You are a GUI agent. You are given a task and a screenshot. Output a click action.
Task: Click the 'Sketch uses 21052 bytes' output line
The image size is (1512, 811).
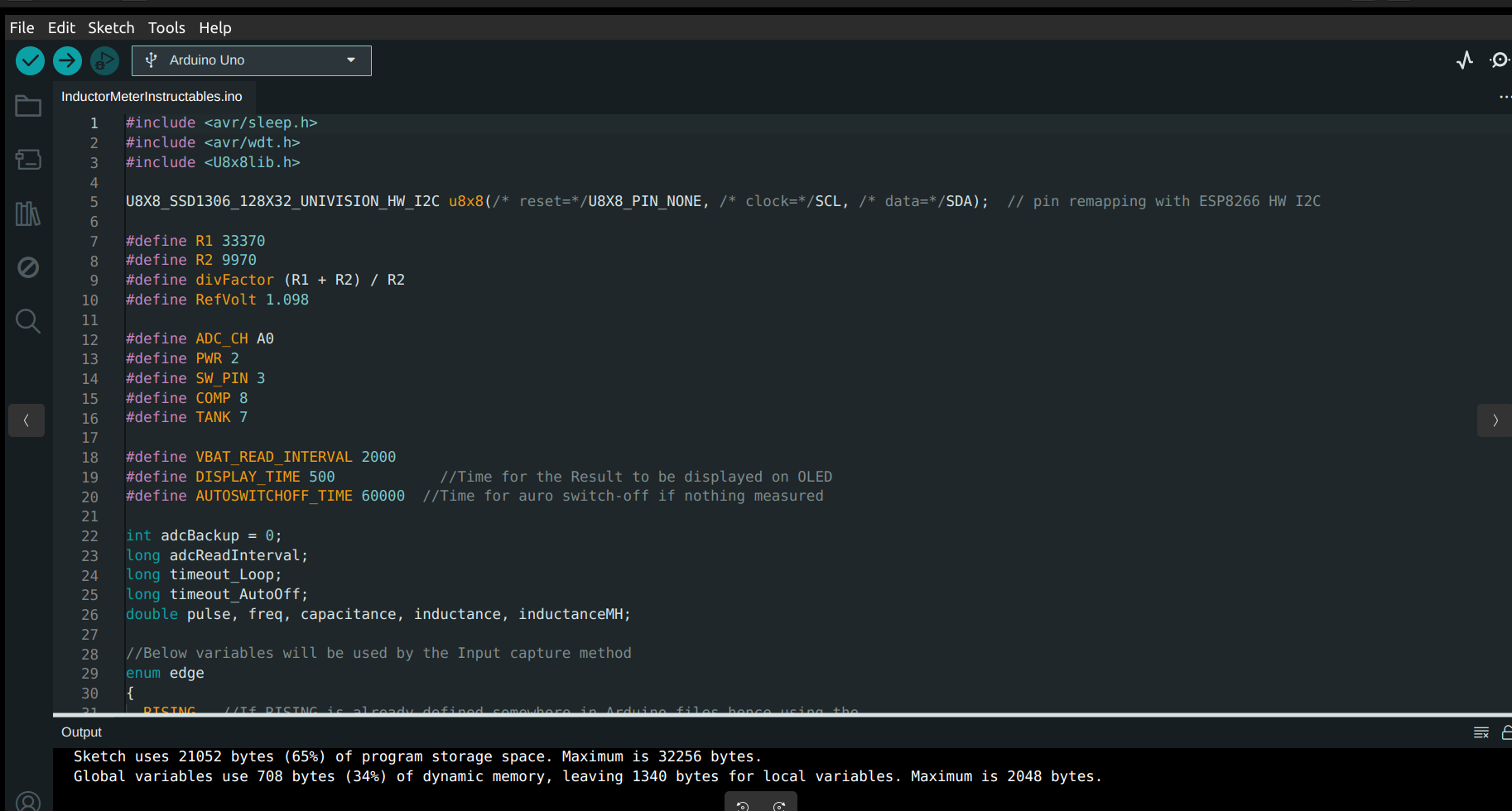point(417,756)
